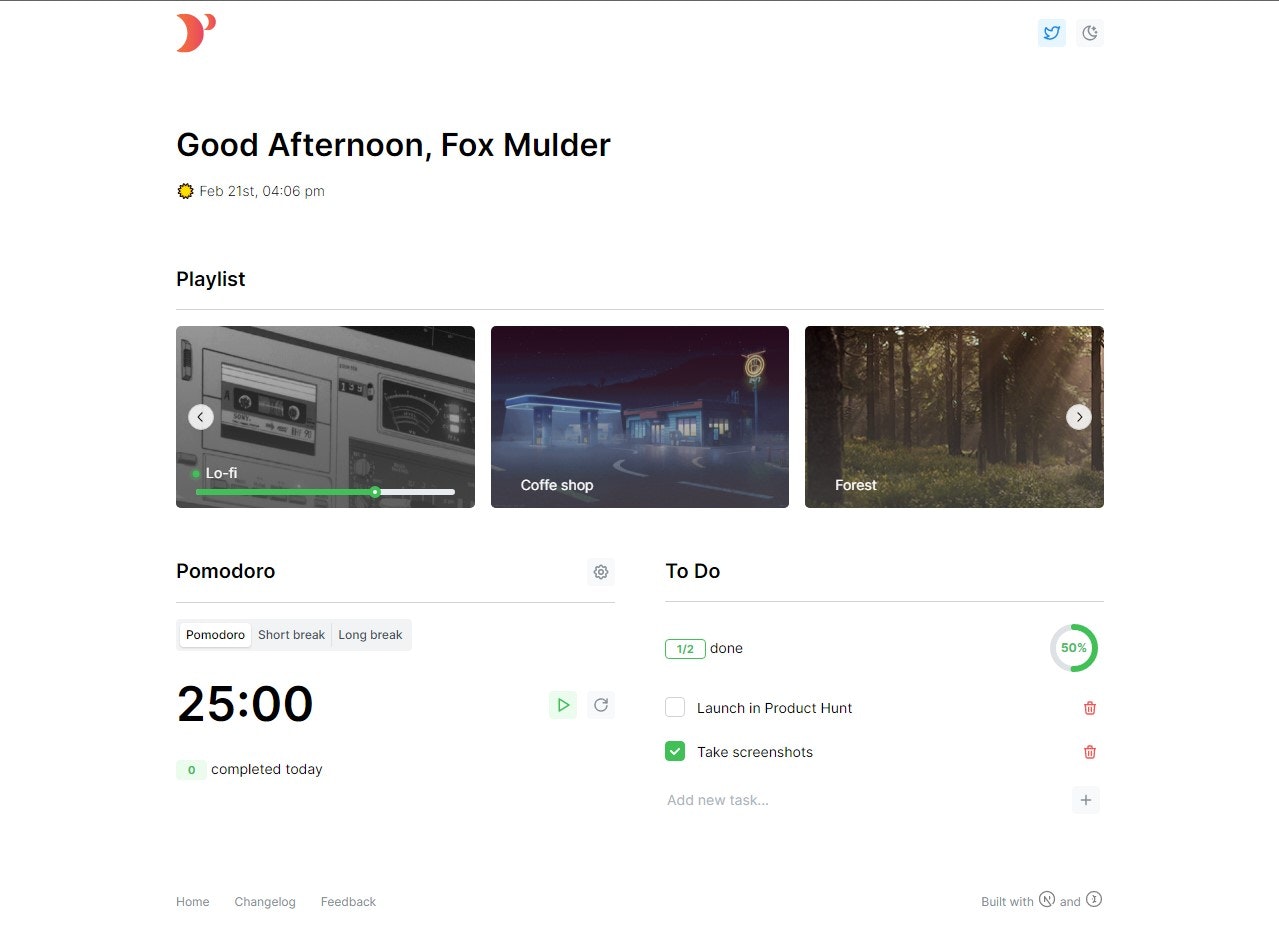Image resolution: width=1279 pixels, height=926 pixels.
Task: Click the 25:00 timer display
Action: click(245, 704)
